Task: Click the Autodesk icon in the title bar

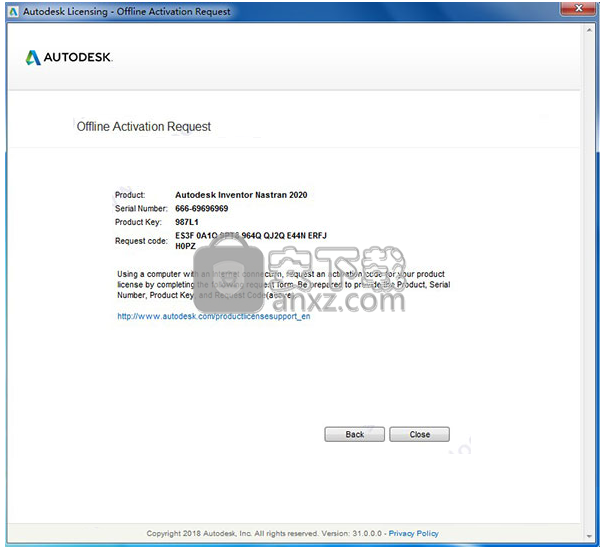Action: pos(10,11)
